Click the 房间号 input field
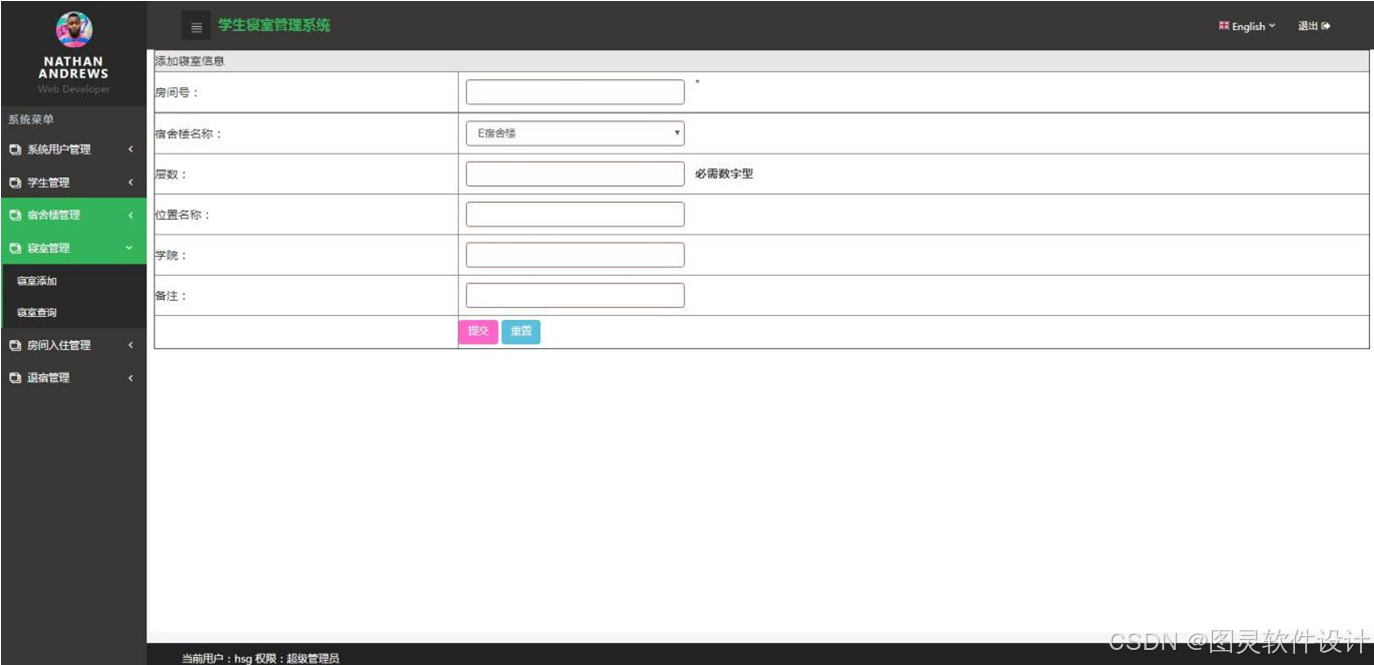The height and width of the screenshot is (665, 1374). (x=575, y=92)
